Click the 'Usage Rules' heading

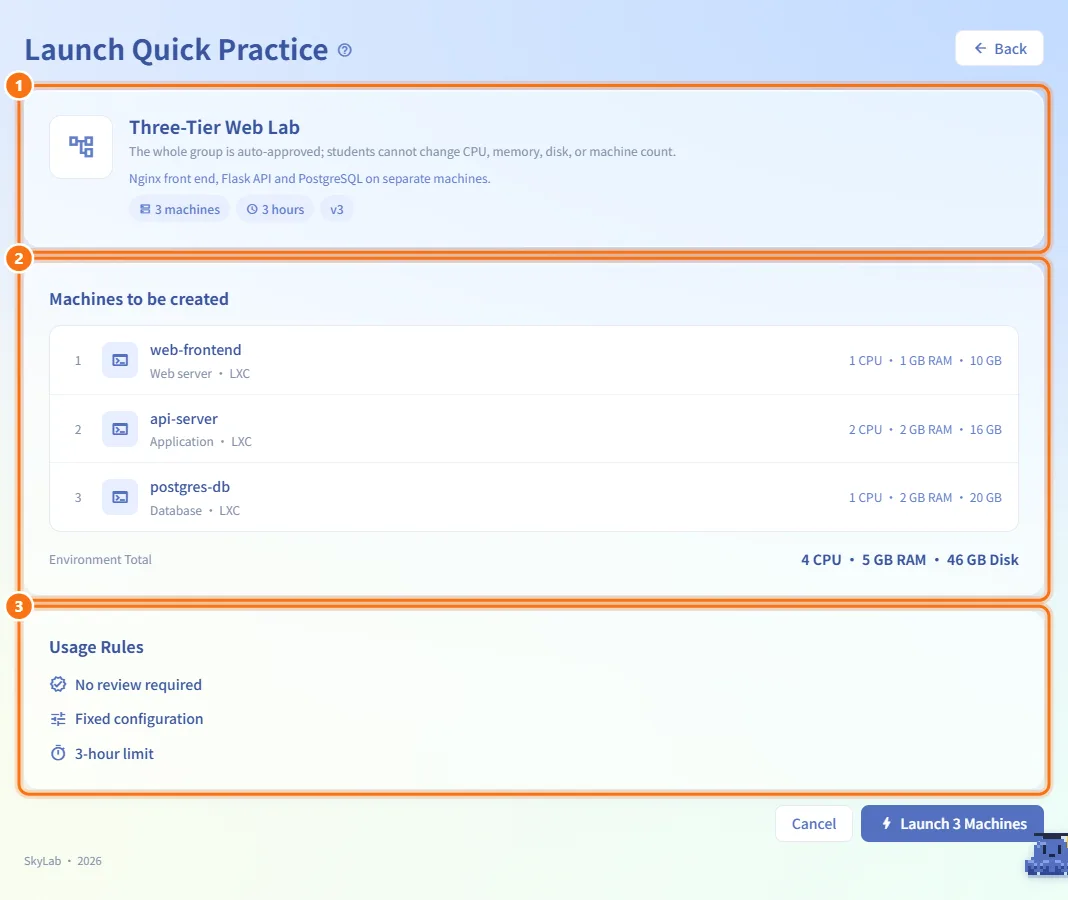click(x=96, y=647)
